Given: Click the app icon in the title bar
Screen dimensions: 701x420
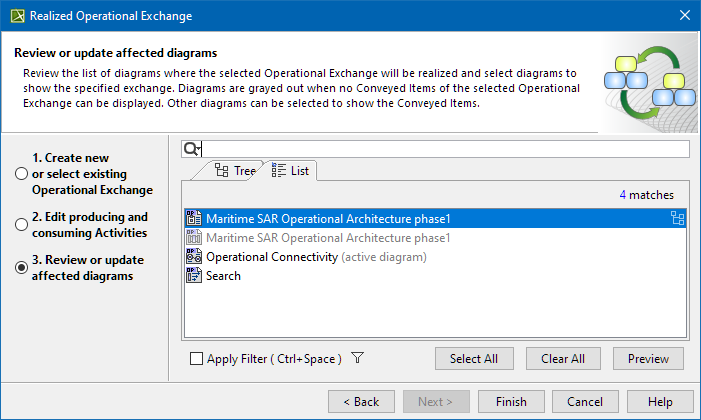Looking at the screenshot, I should (16, 16).
